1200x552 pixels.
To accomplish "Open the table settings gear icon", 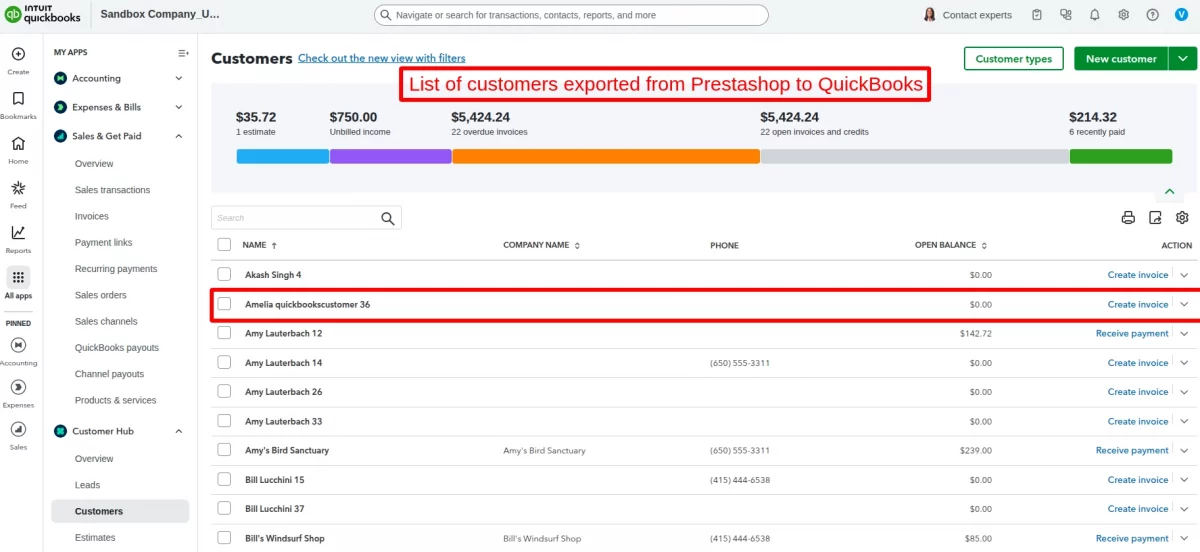I will pyautogui.click(x=1182, y=218).
